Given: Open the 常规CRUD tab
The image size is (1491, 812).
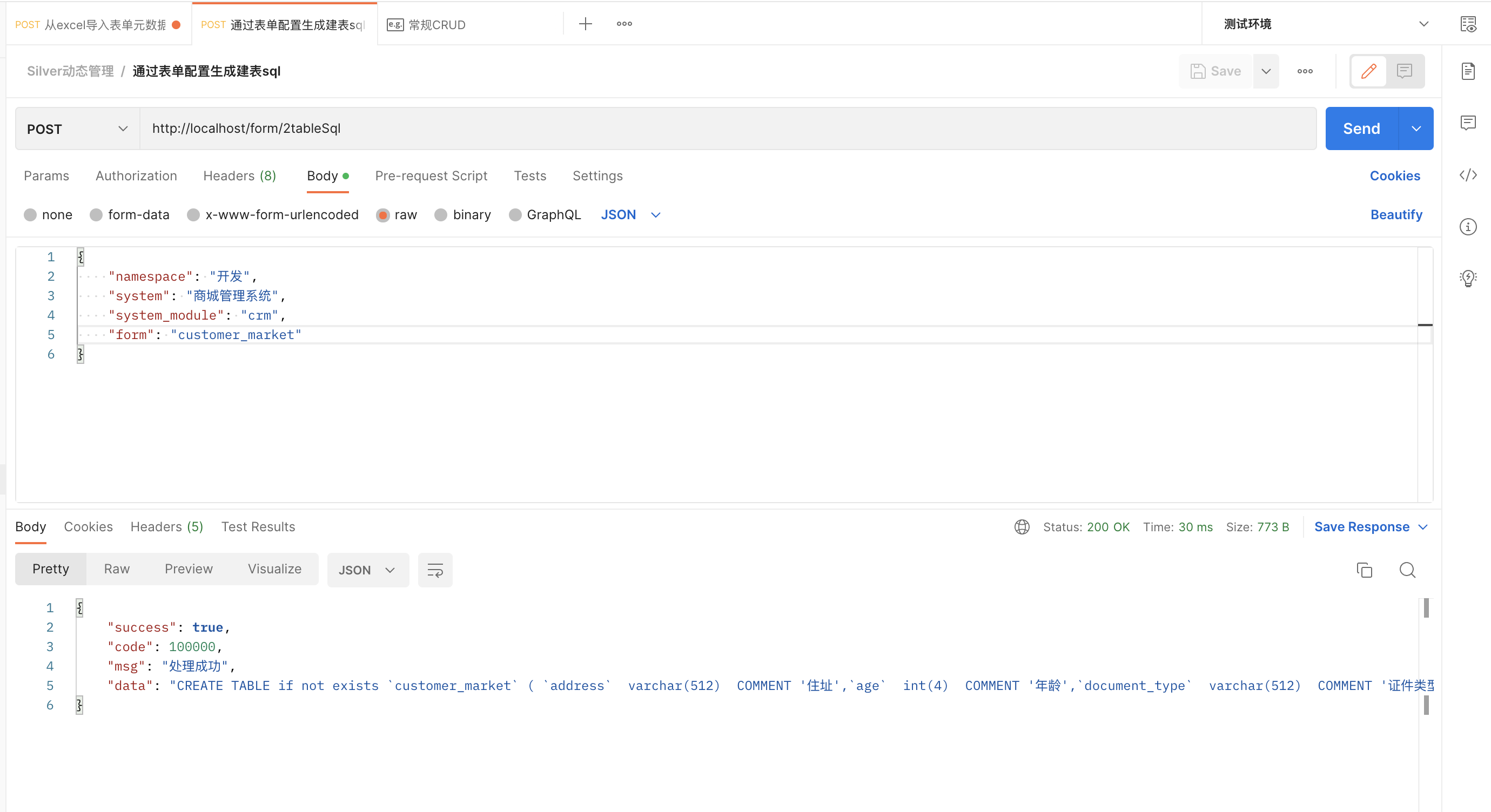Looking at the screenshot, I should pos(436,24).
